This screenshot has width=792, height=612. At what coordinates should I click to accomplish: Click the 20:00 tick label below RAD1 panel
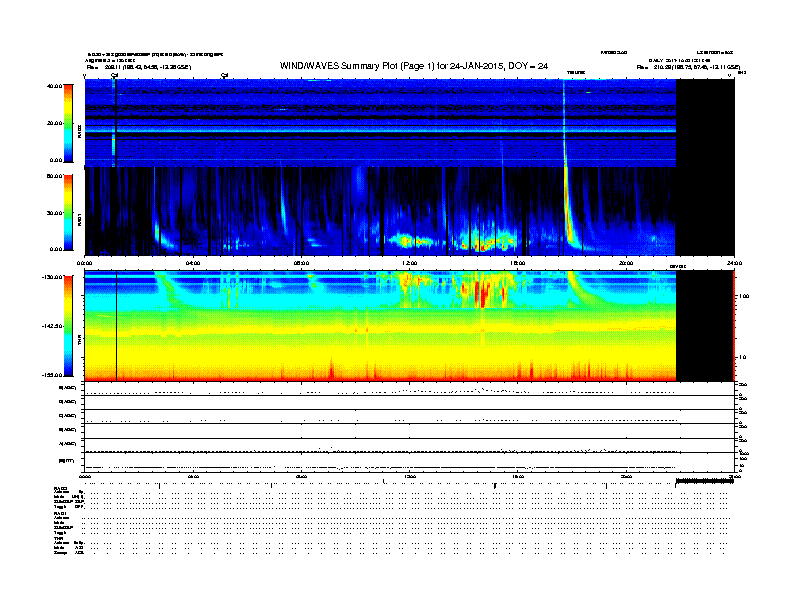click(x=626, y=263)
